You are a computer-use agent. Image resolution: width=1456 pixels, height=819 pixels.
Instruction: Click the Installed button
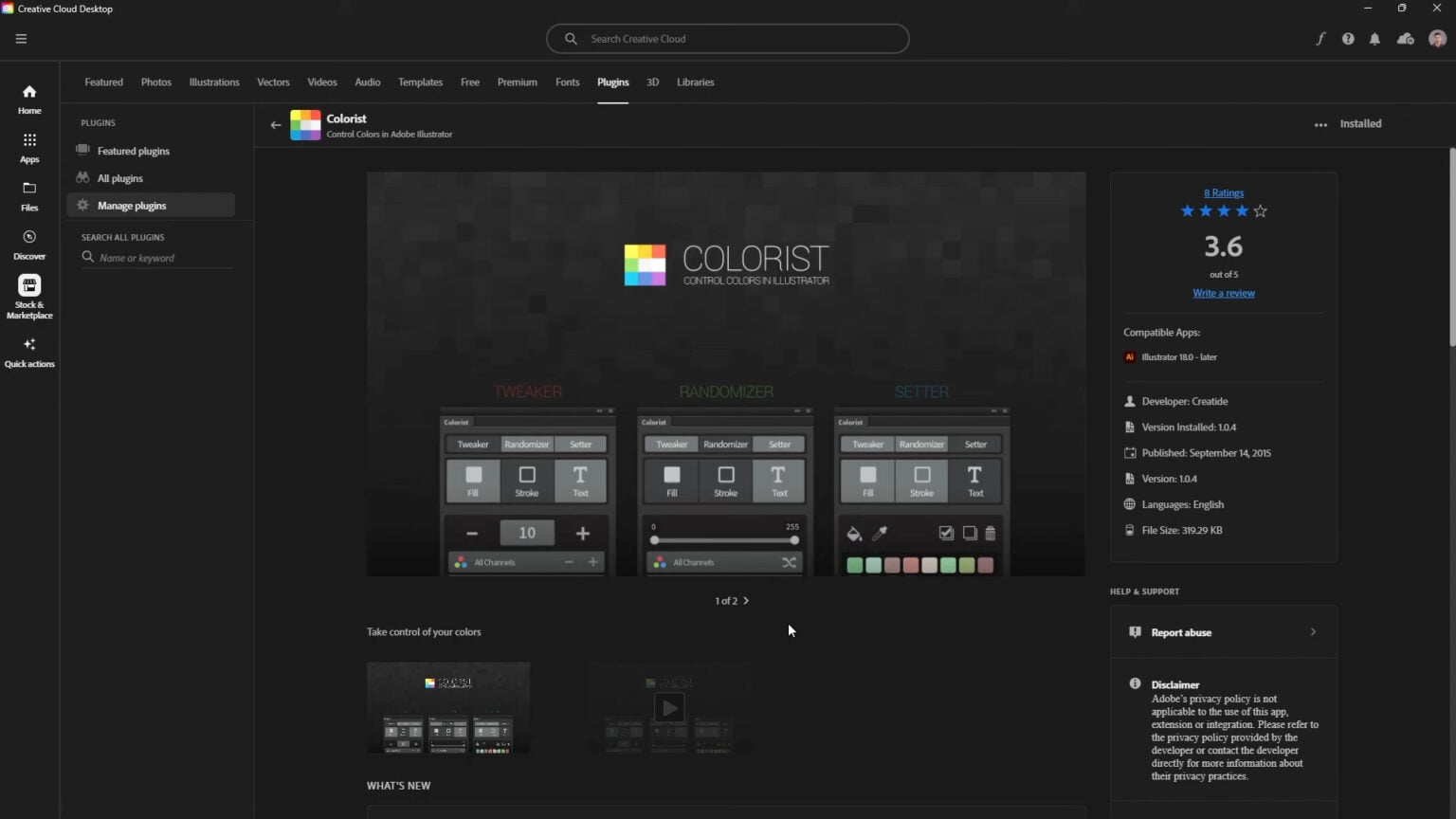click(1360, 123)
